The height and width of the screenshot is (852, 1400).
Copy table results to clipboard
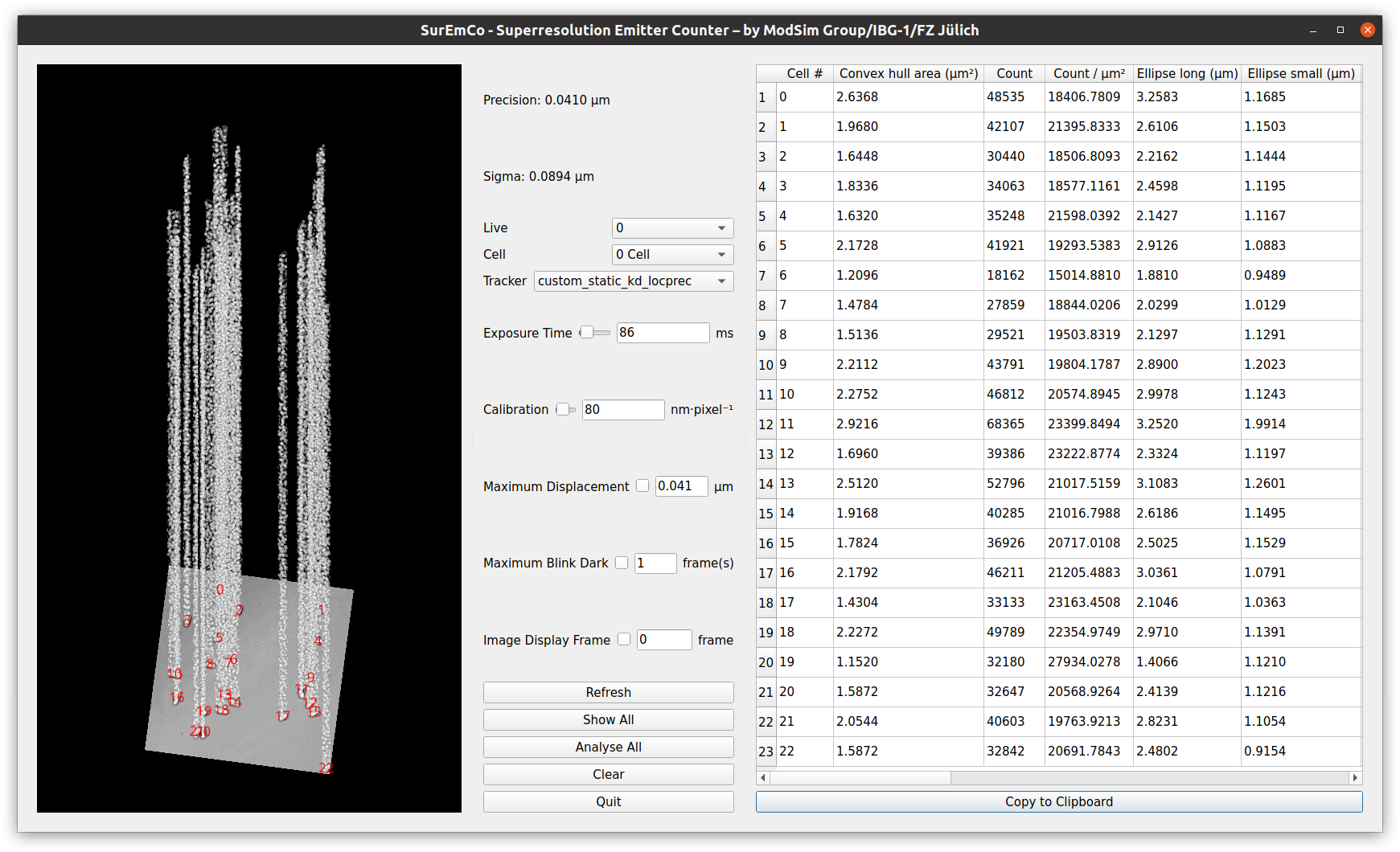(x=1058, y=801)
